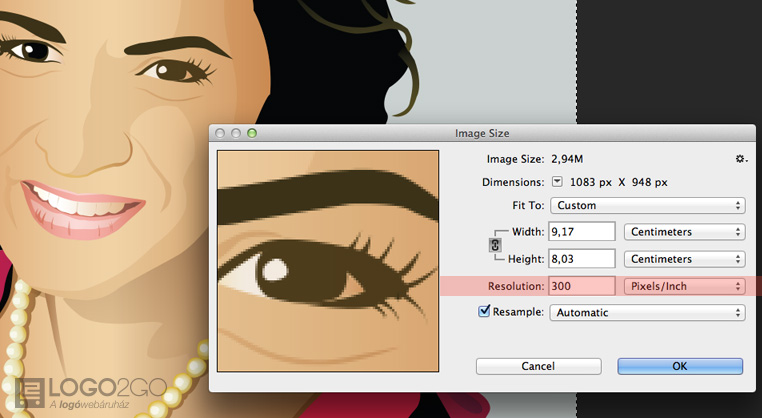Click the Resolution field showing 300
762x418 pixels.
click(580, 286)
